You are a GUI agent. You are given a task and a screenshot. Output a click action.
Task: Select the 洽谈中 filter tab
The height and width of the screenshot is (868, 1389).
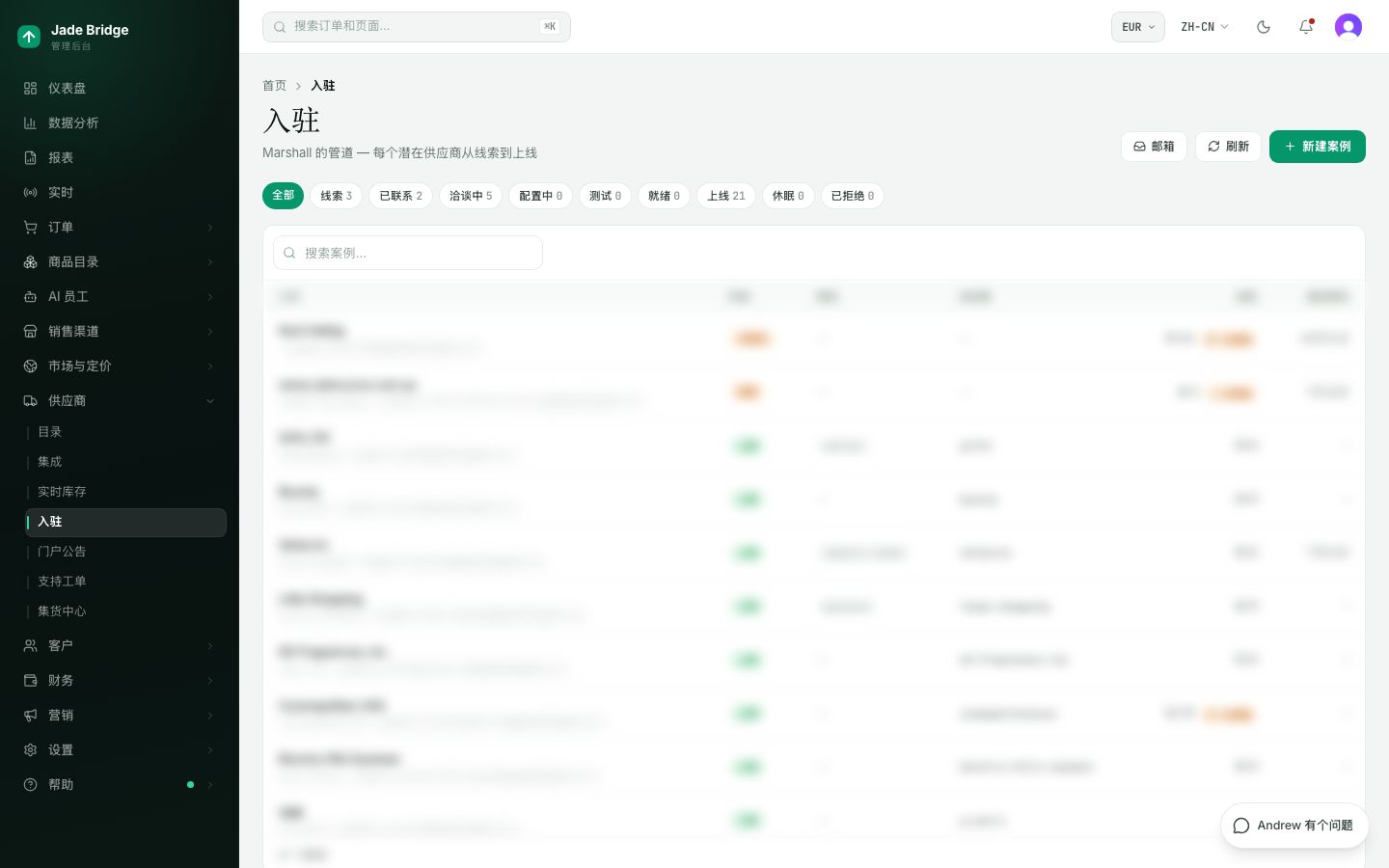pyautogui.click(x=471, y=196)
